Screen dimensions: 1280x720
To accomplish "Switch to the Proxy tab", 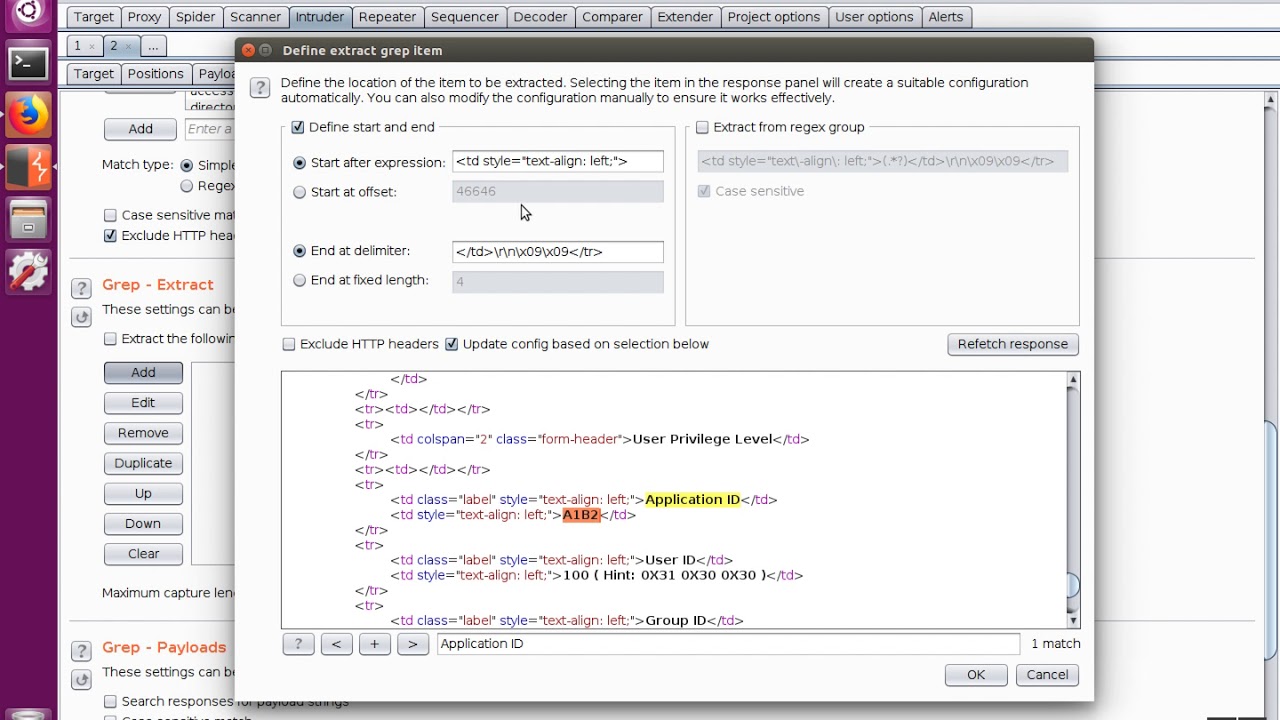I will pyautogui.click(x=145, y=17).
